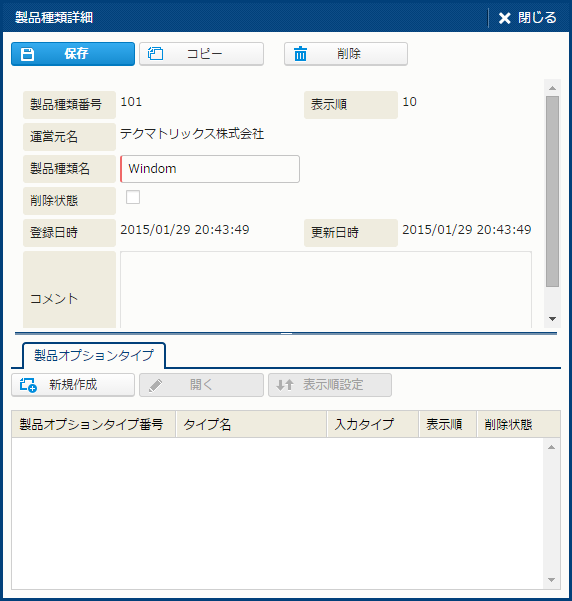572x601 pixels.
Task: Click inside the コメント text area
Action: [326, 290]
